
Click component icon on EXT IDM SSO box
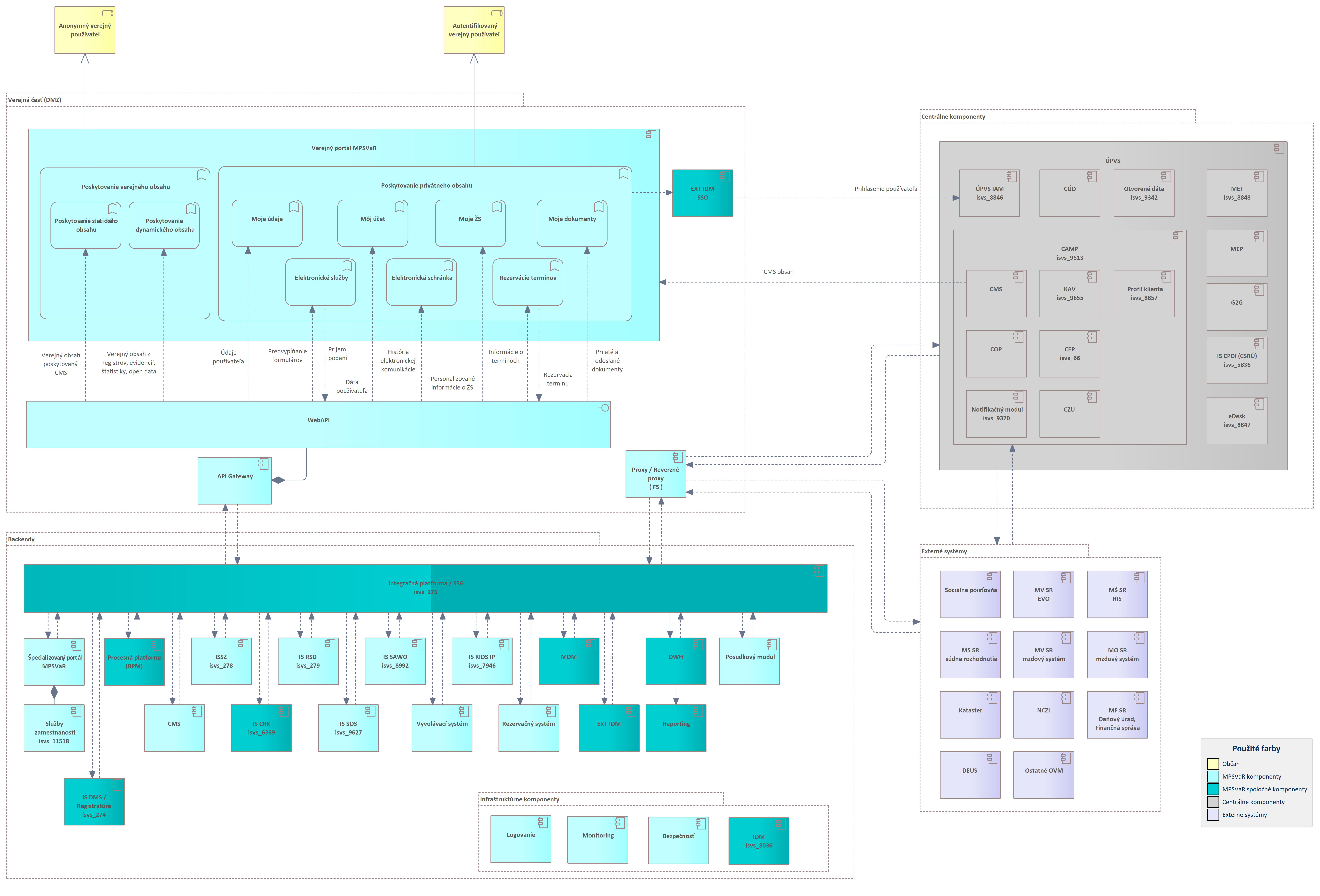click(725, 177)
